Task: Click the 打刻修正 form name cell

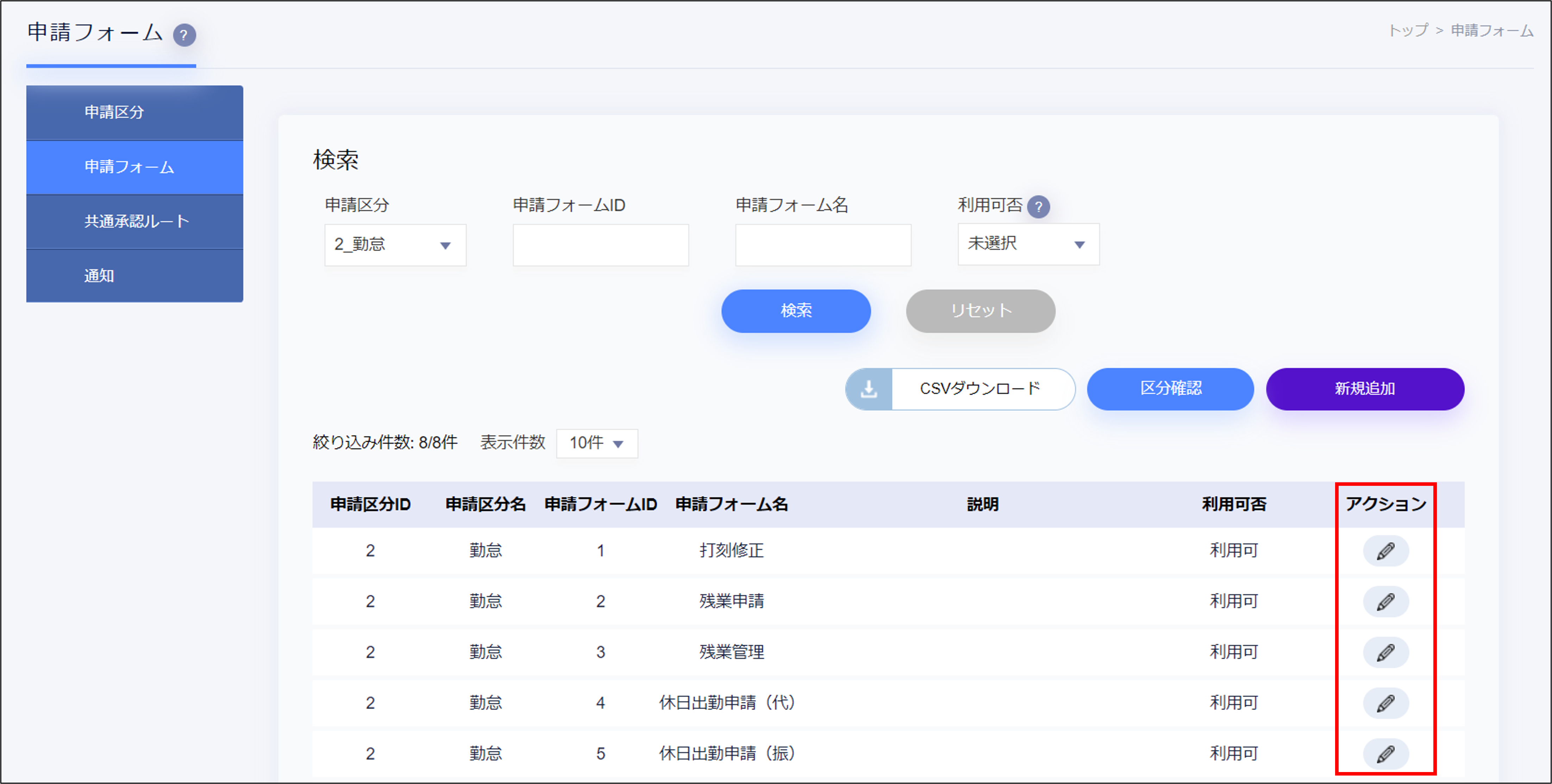Action: [x=731, y=551]
